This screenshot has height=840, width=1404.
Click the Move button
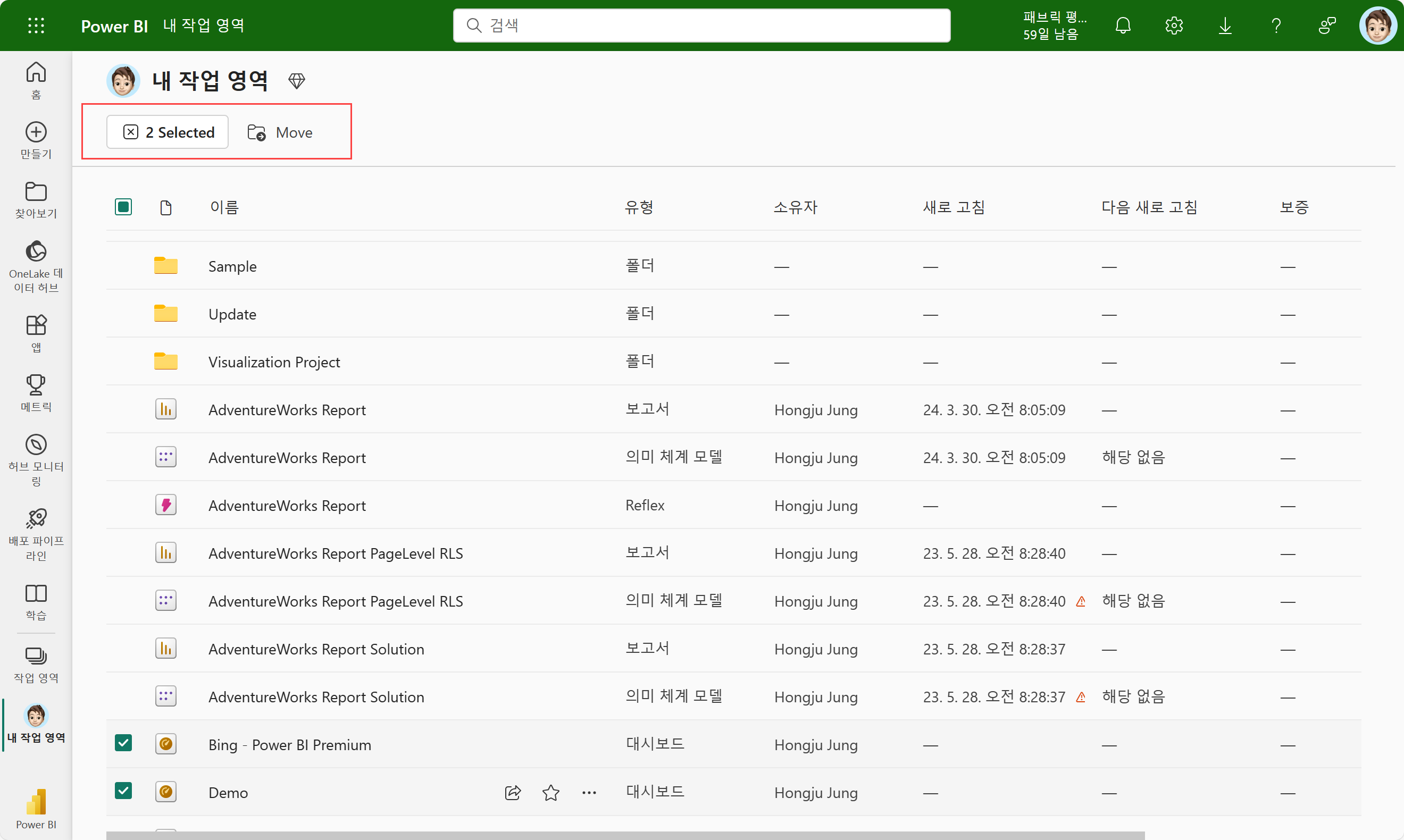pyautogui.click(x=280, y=132)
